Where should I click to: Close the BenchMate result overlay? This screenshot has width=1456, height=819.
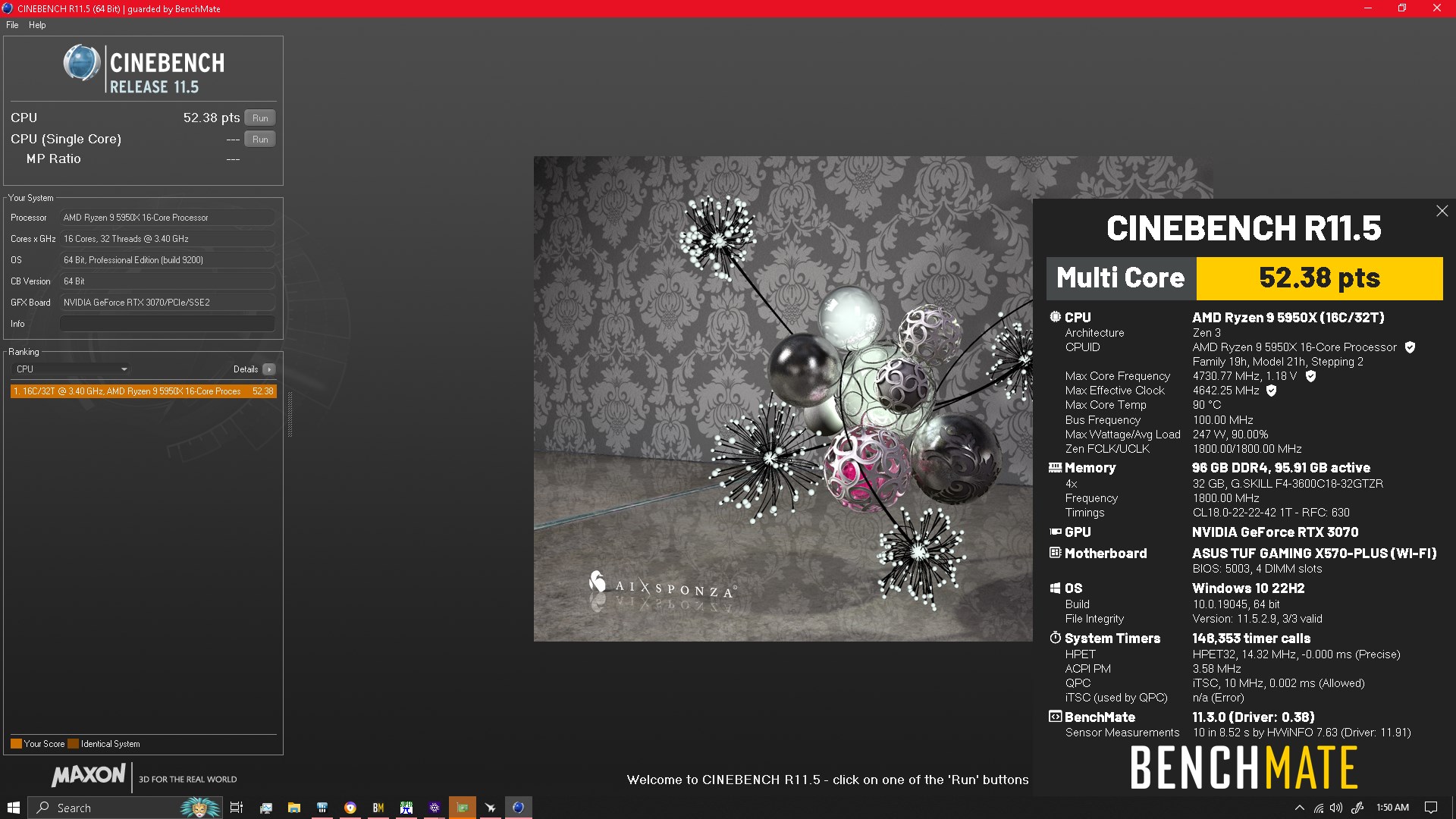[x=1442, y=211]
